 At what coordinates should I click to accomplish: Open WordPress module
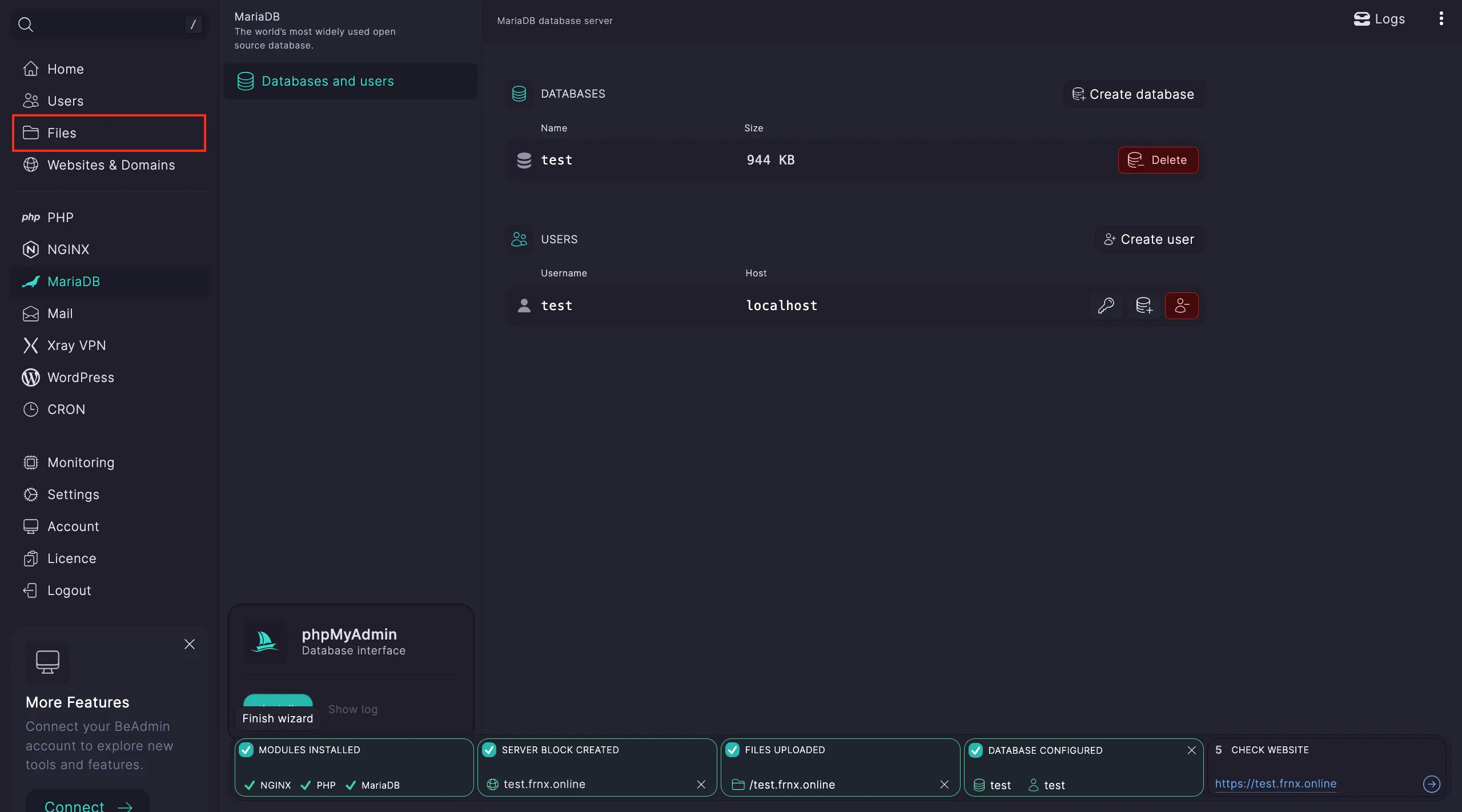click(110, 377)
